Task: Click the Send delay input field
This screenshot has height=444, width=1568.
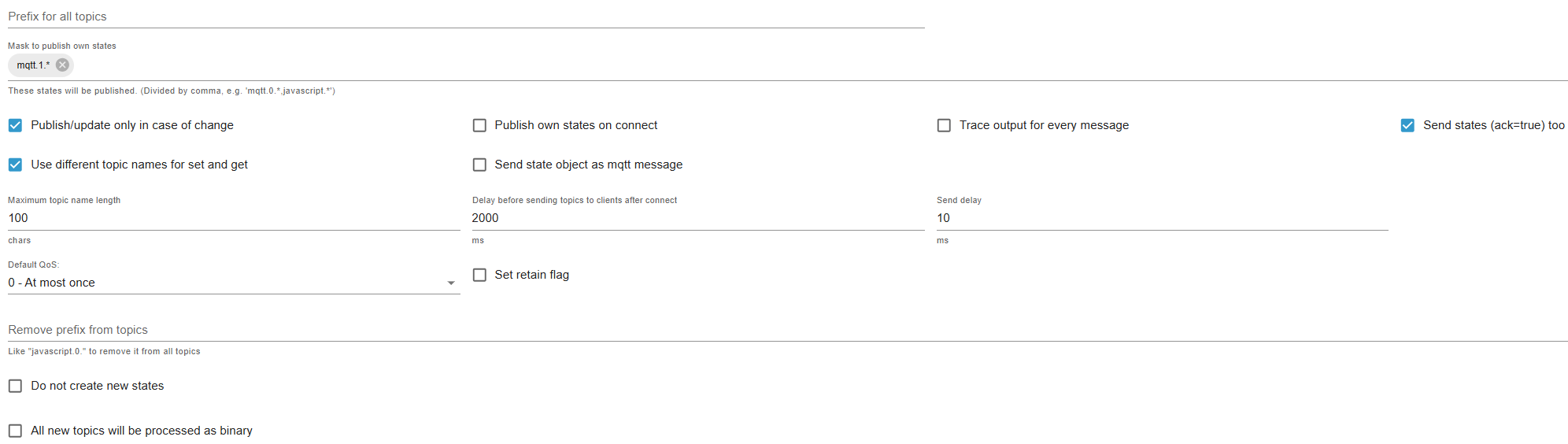Action: [1163, 218]
